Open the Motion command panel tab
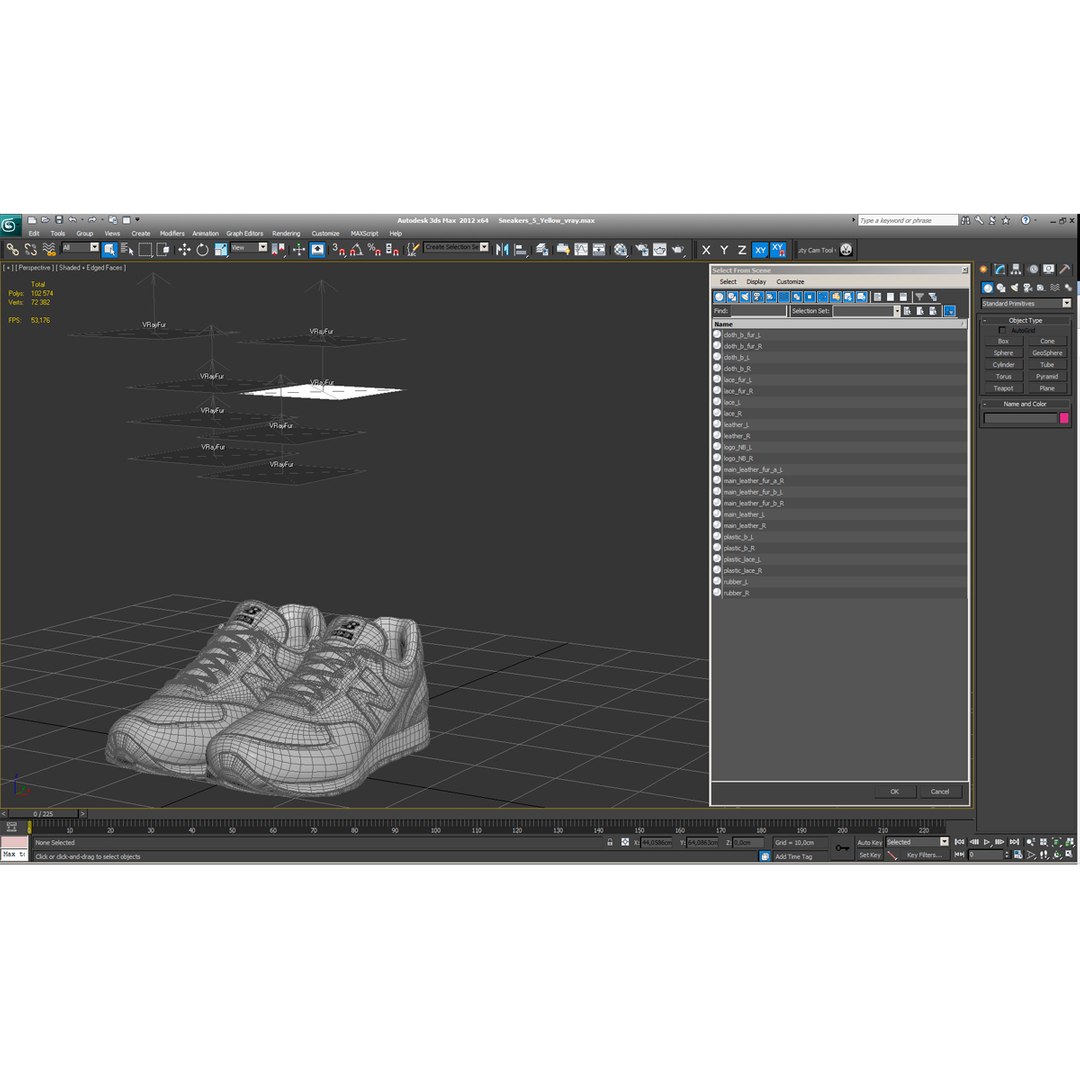Viewport: 1080px width, 1080px height. [1032, 269]
